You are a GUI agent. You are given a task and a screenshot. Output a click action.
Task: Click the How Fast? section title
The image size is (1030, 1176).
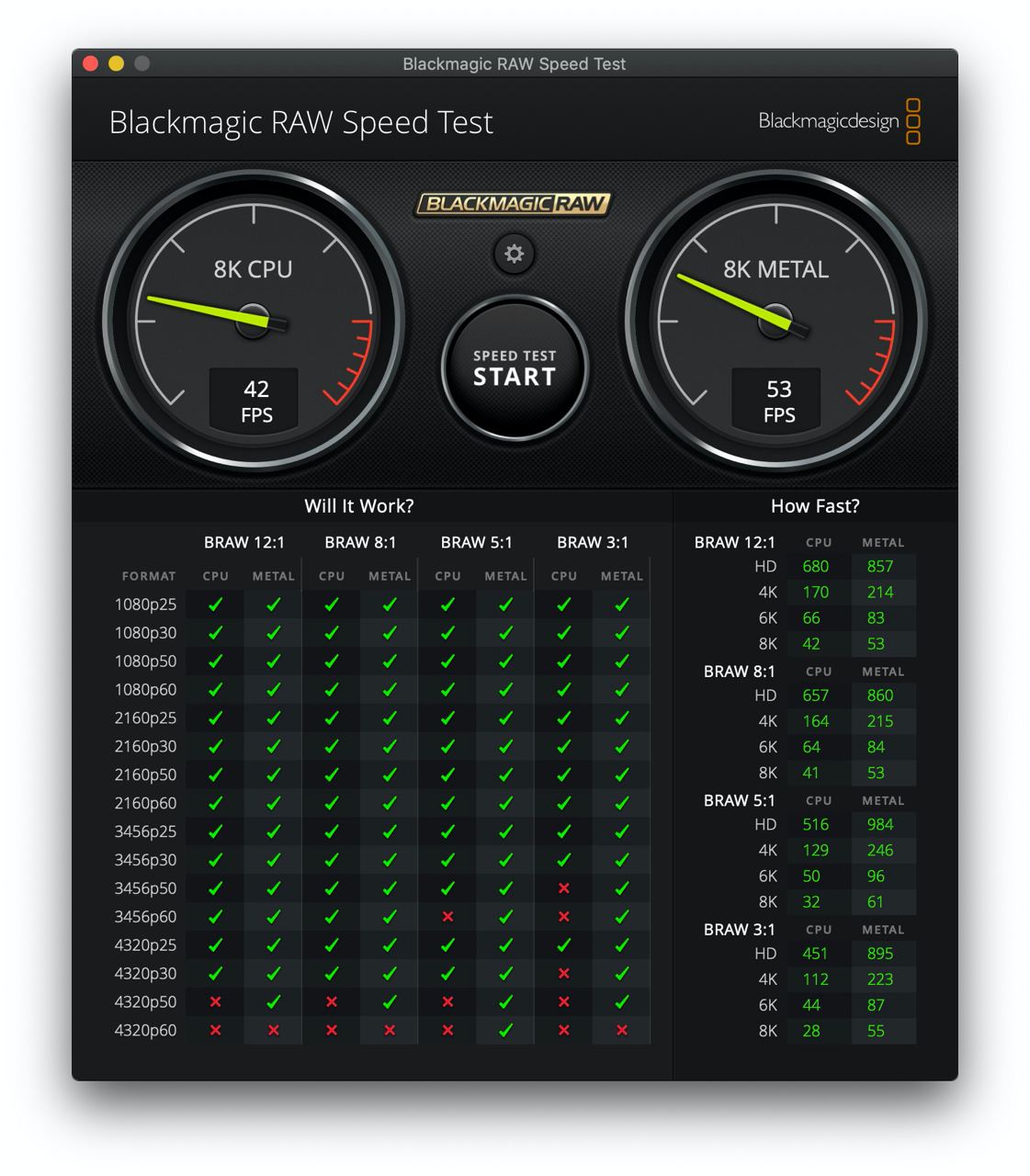[x=815, y=506]
